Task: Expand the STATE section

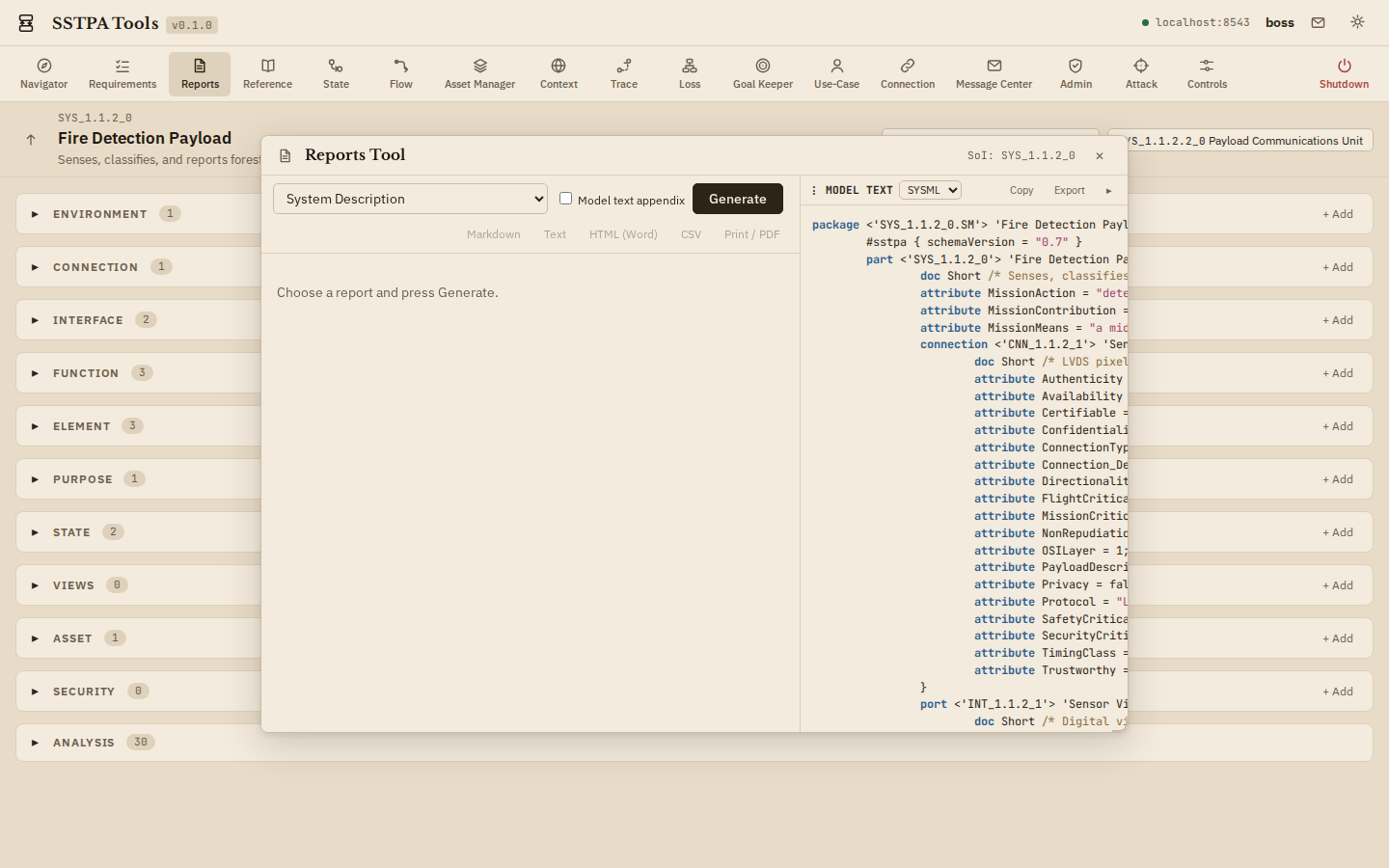Action: pyautogui.click(x=35, y=532)
